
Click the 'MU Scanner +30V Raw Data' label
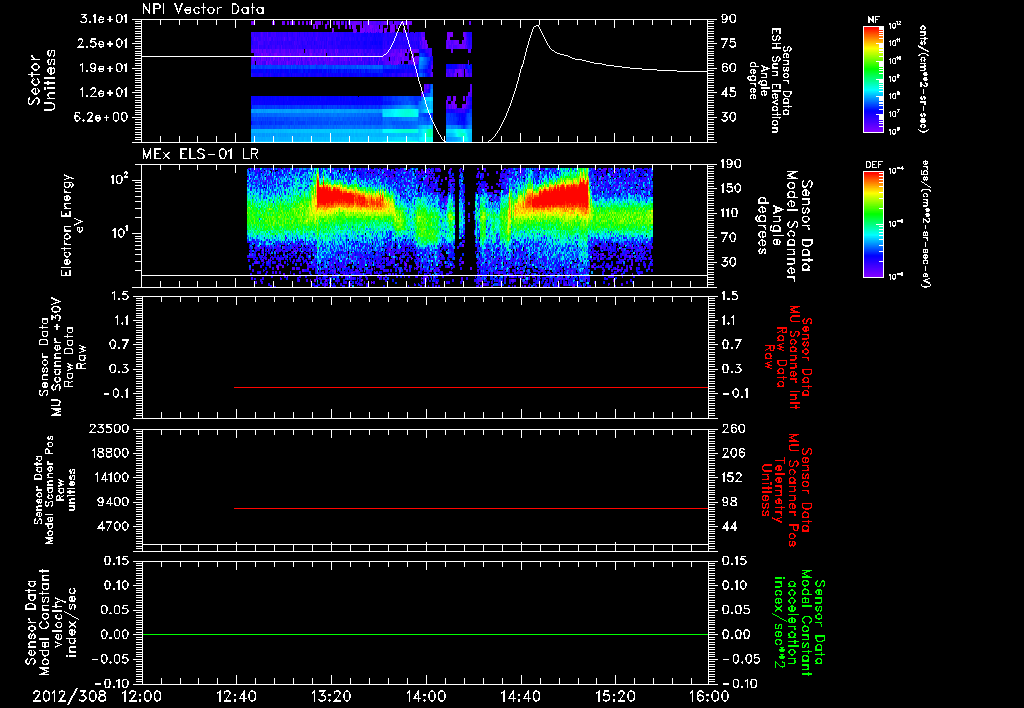(x=62, y=357)
